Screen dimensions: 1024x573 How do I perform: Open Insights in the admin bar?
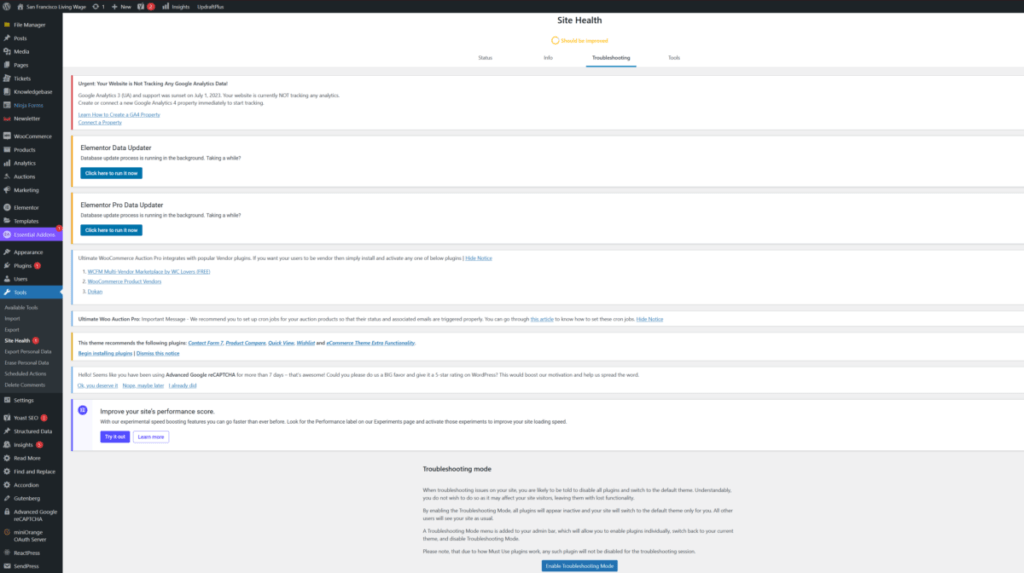[176, 7]
